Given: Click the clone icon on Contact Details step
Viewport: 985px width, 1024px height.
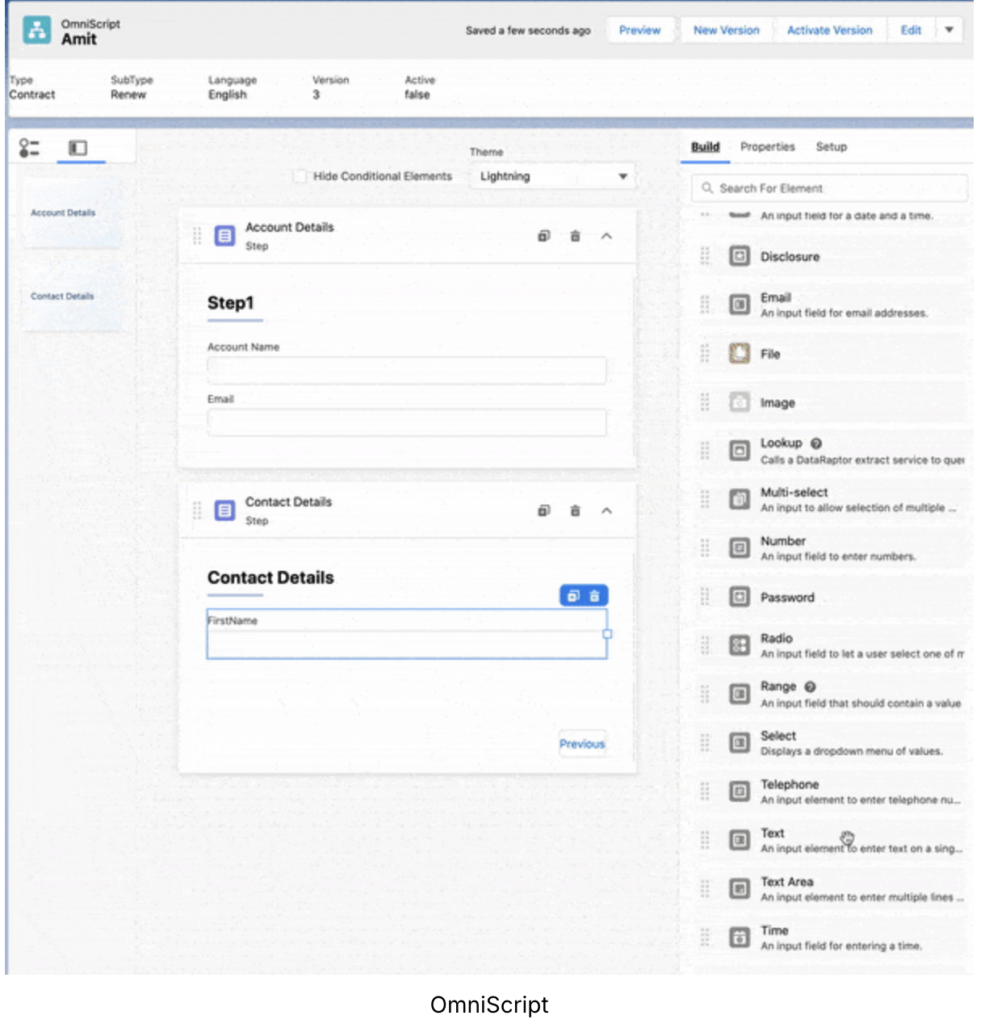Looking at the screenshot, I should point(544,511).
